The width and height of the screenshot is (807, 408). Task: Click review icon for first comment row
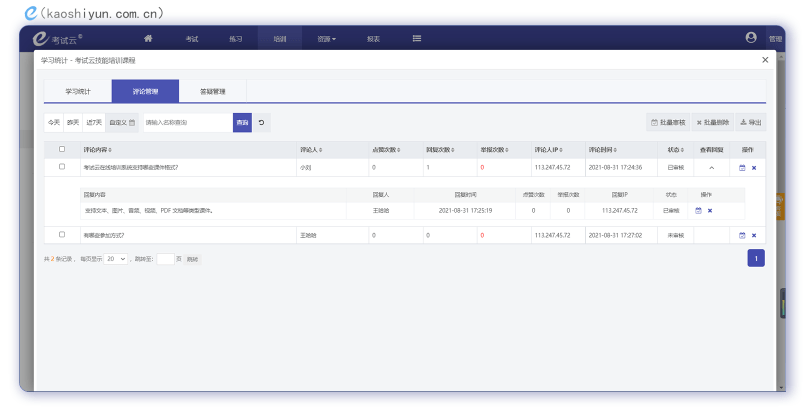click(742, 167)
